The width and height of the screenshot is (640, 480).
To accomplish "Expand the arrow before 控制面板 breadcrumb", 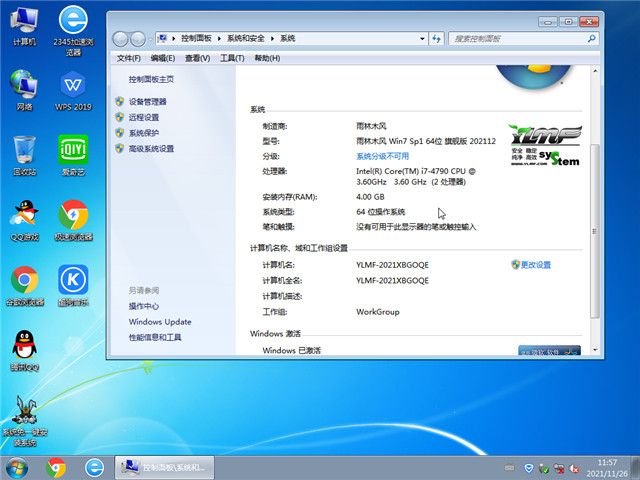I will tap(173, 38).
